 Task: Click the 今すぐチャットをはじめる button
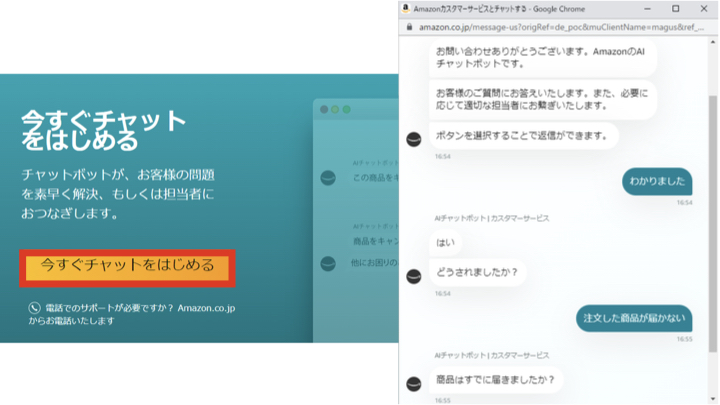tap(127, 268)
